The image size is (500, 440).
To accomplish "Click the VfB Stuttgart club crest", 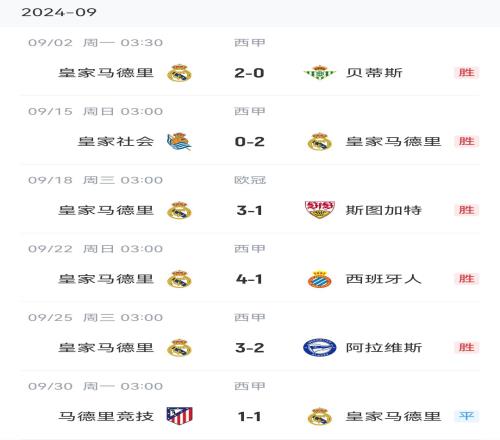I will click(320, 210).
